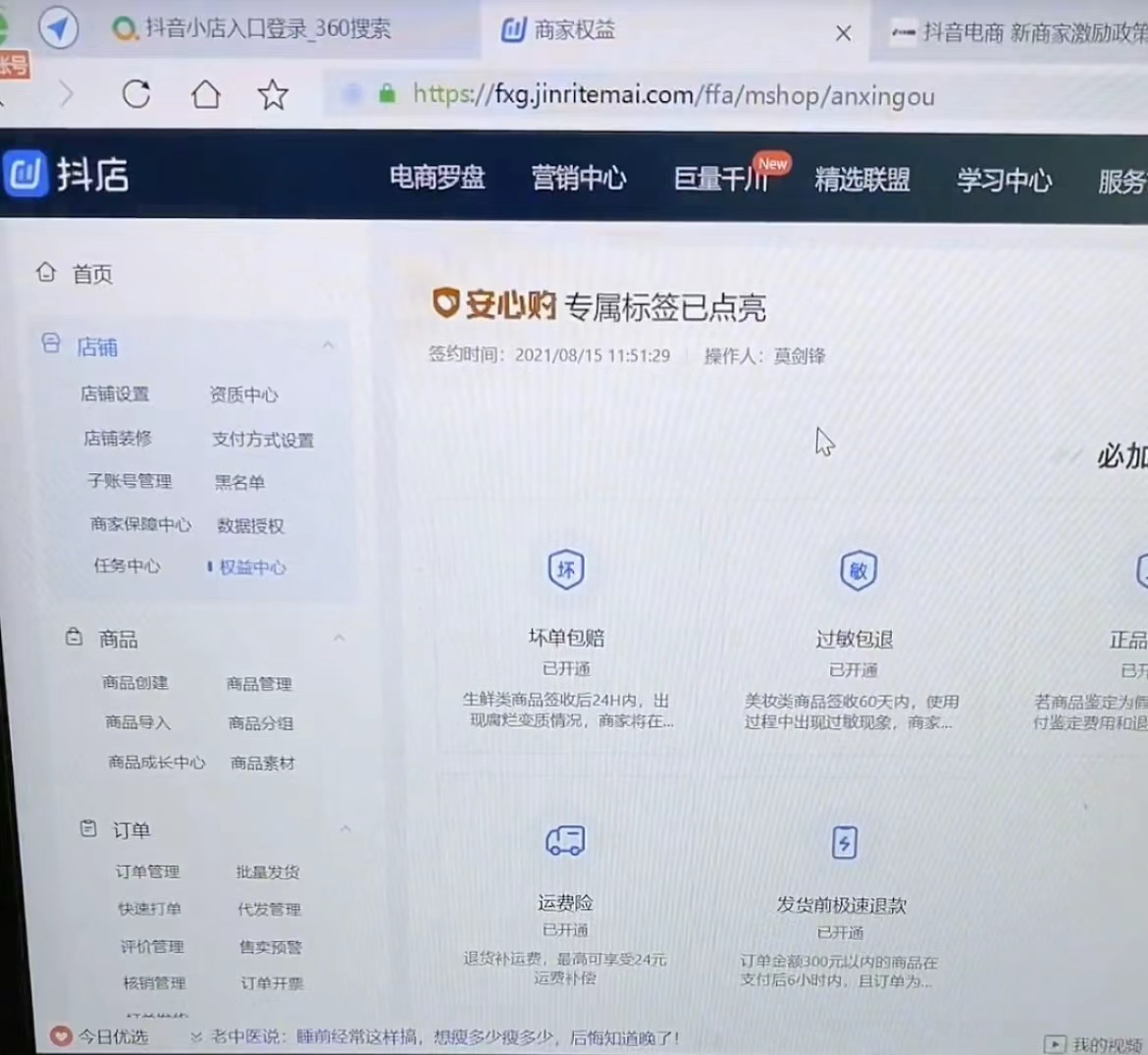The width and height of the screenshot is (1148, 1055).
Task: Open 订单开票 in sidebar
Action: click(273, 983)
